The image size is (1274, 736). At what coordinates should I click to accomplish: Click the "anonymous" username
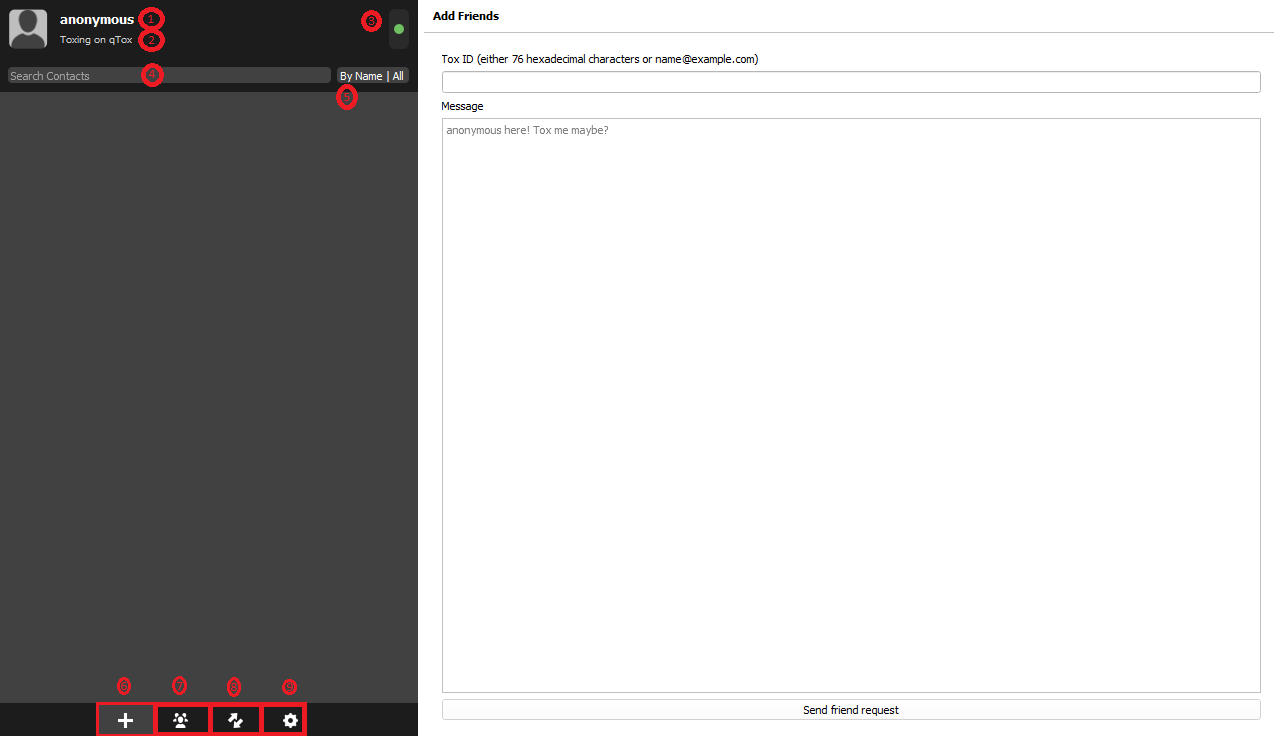[96, 19]
